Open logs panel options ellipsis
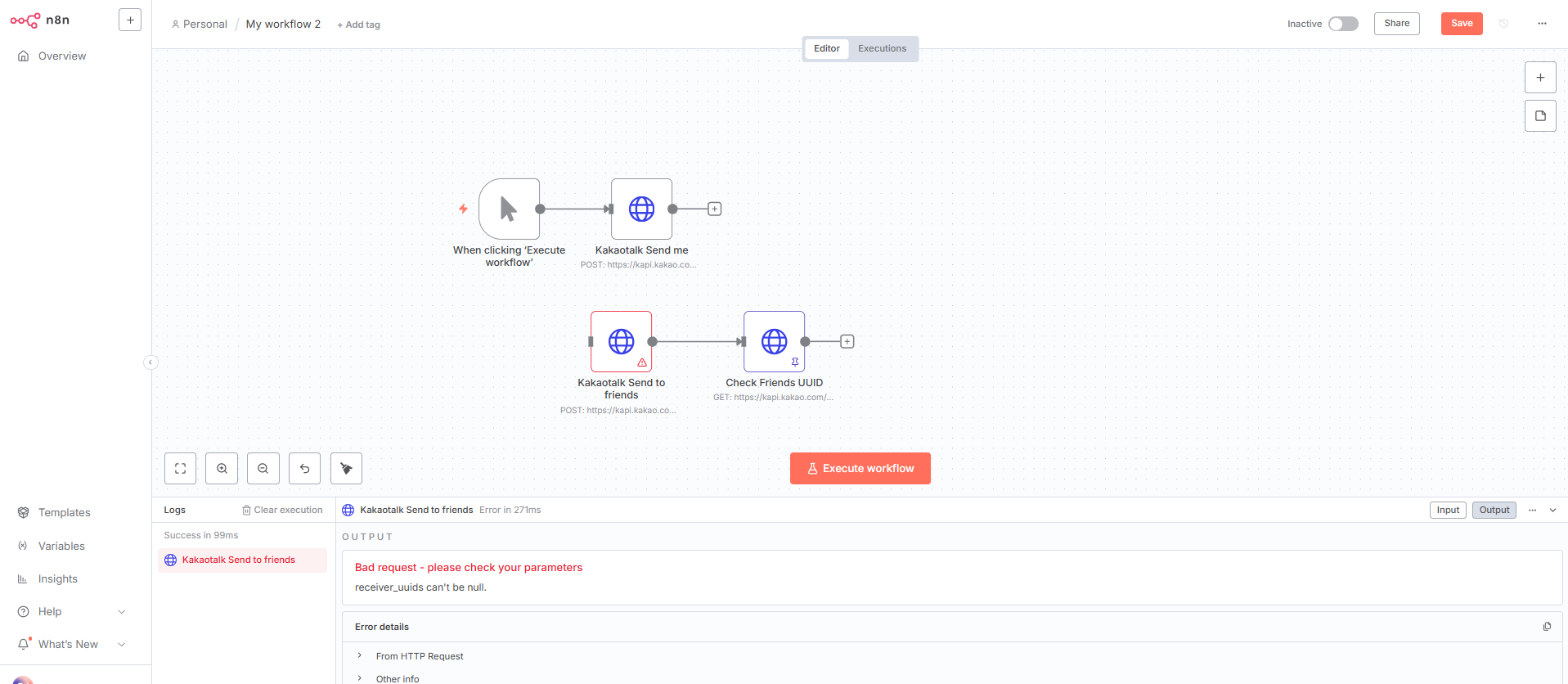This screenshot has height=684, width=1568. [1533, 510]
